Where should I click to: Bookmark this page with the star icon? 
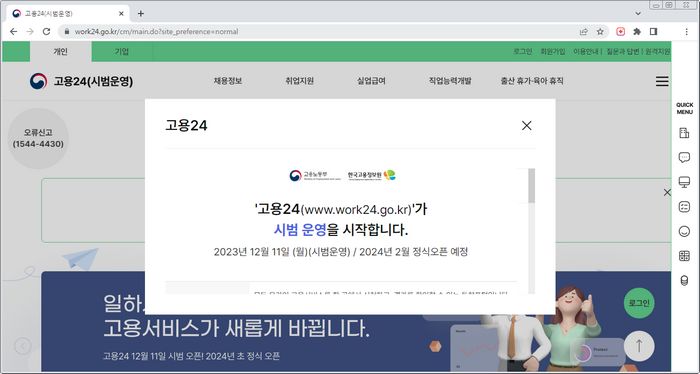(x=600, y=32)
